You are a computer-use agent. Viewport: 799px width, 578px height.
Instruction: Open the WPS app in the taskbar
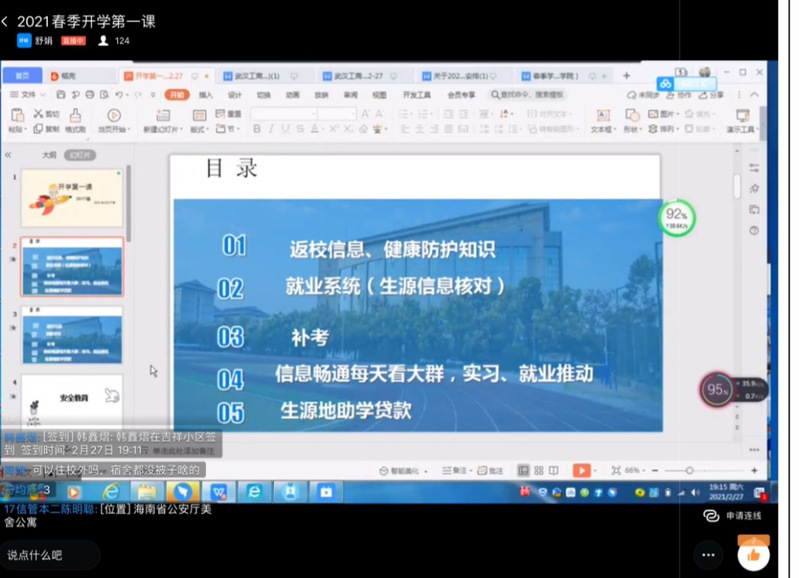click(x=218, y=492)
